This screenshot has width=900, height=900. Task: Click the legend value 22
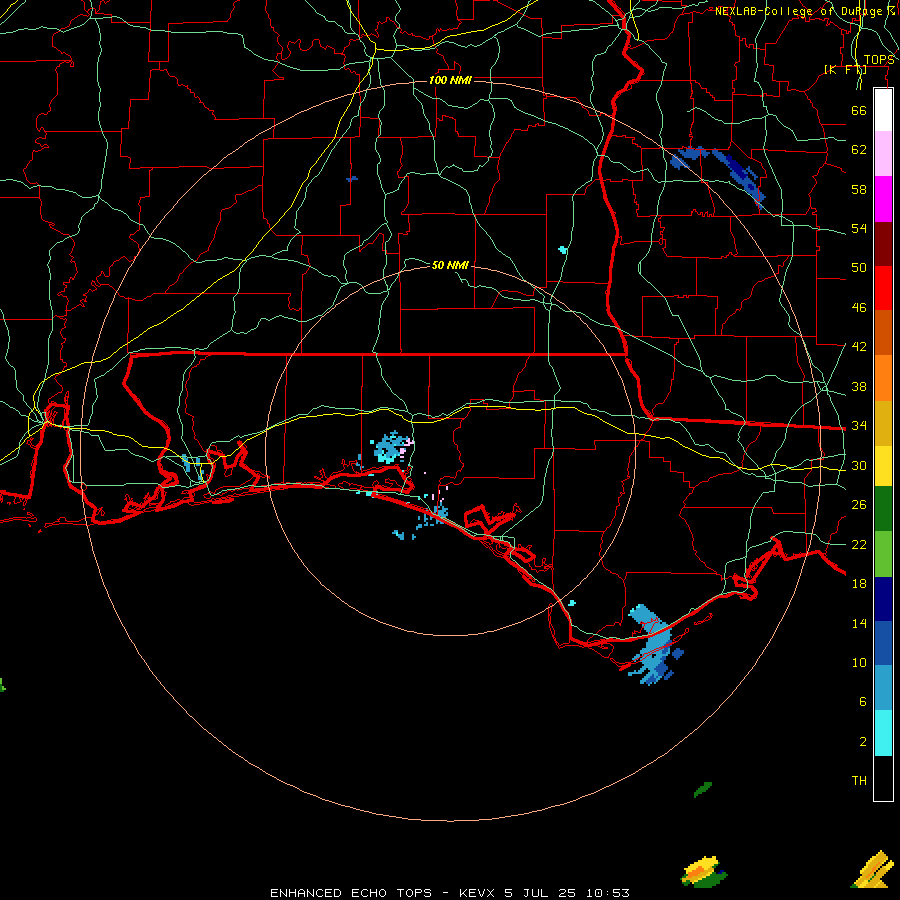point(859,544)
